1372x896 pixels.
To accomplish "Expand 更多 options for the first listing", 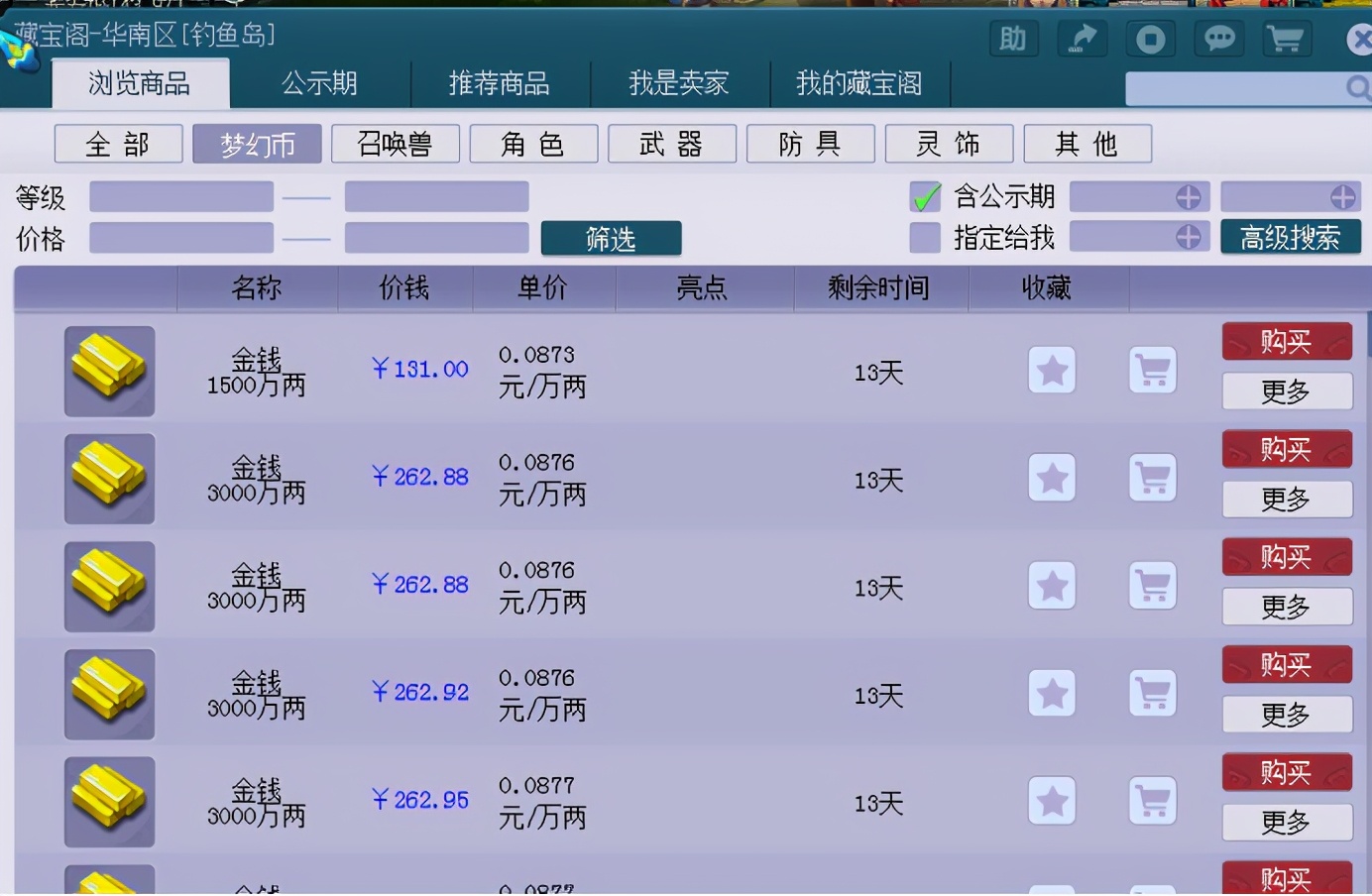I will point(1287,392).
